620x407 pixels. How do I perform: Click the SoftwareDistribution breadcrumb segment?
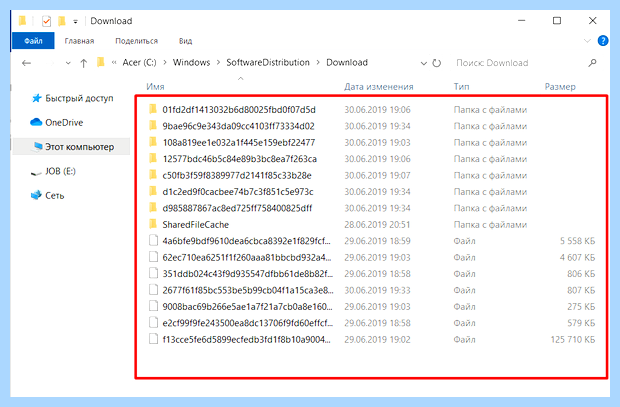coord(268,62)
